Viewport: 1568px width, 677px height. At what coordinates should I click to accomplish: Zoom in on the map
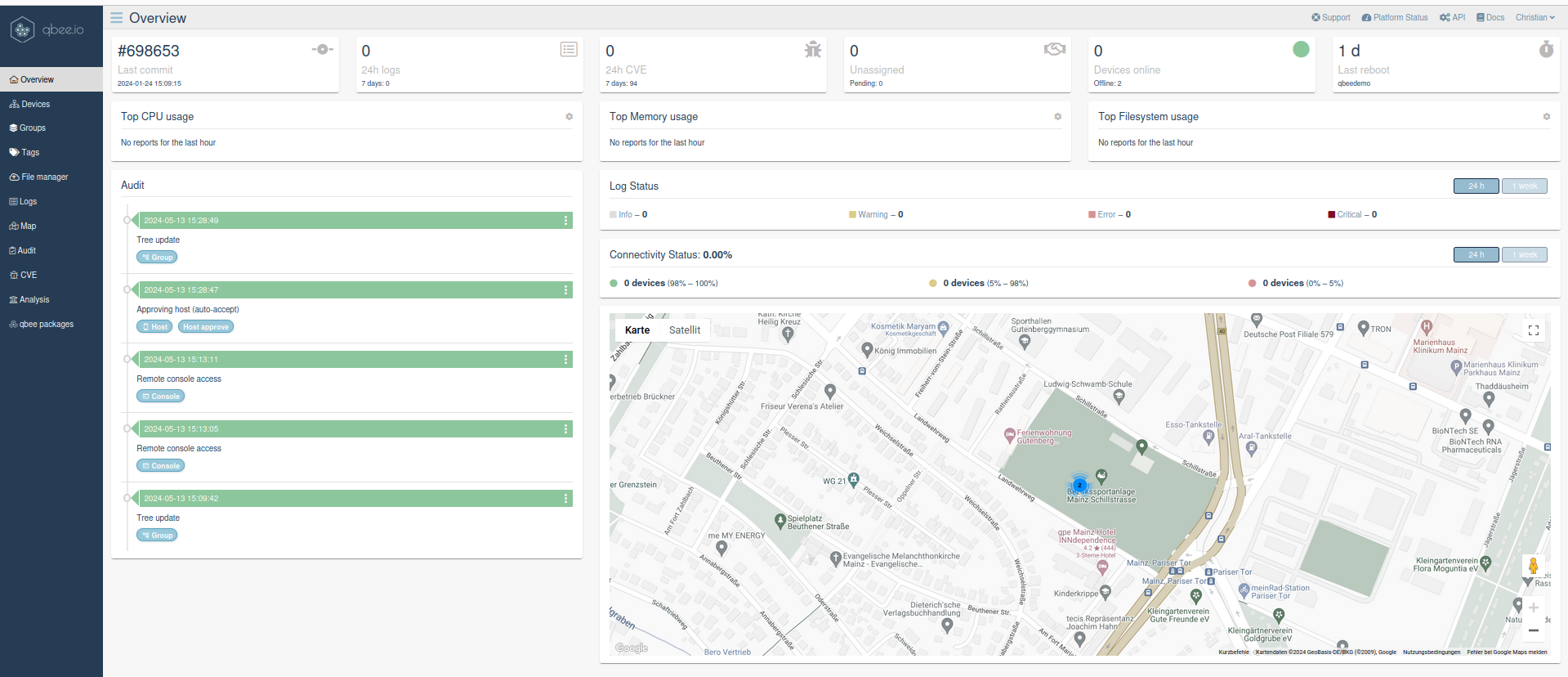coord(1534,608)
